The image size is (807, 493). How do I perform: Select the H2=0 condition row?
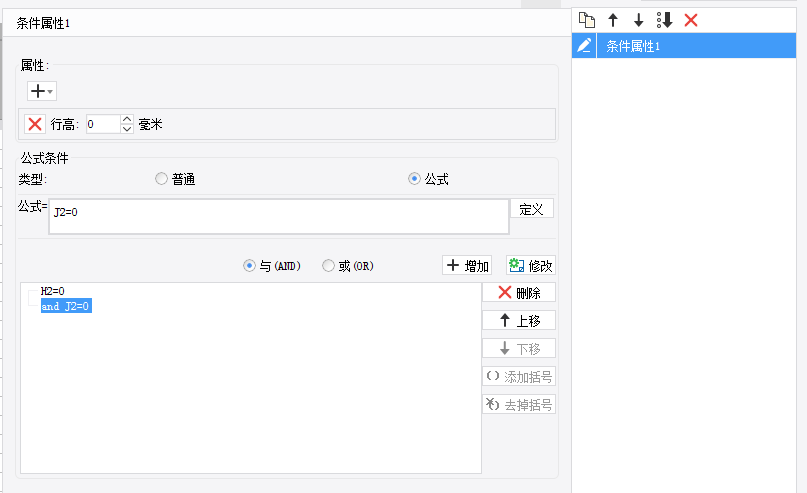52,291
